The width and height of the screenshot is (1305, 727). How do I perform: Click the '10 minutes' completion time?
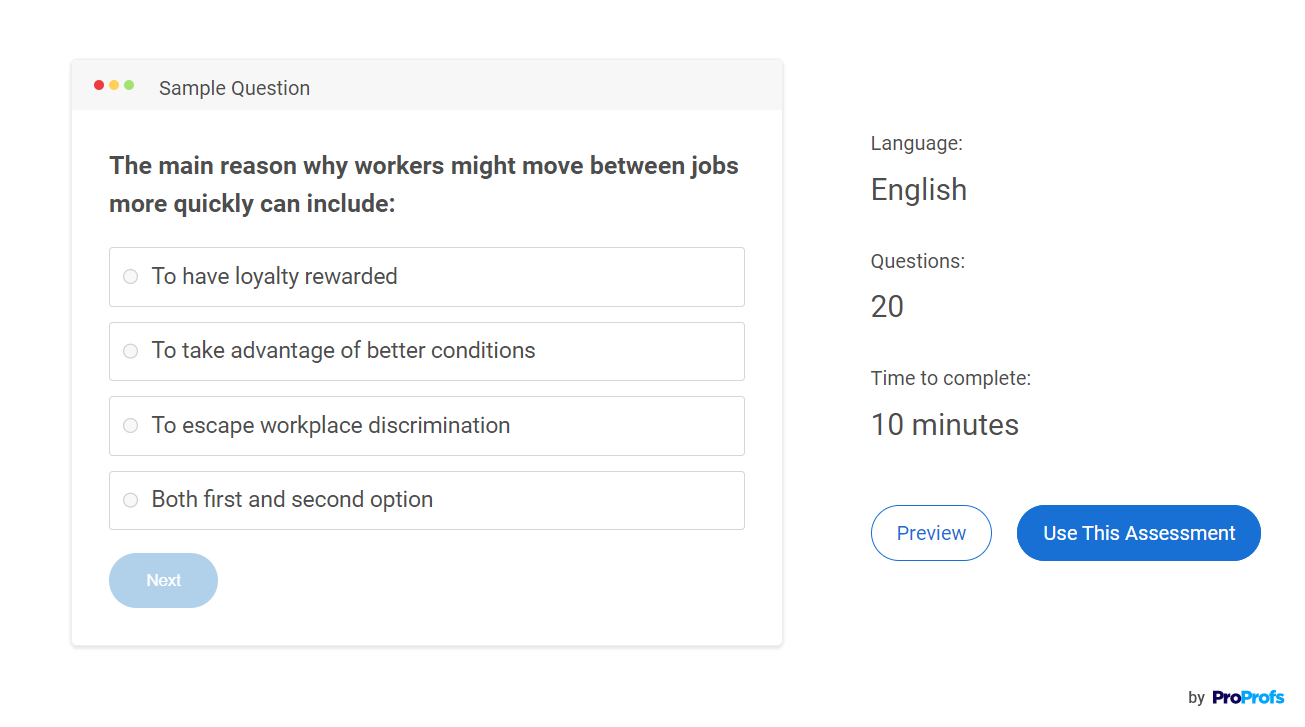point(944,425)
